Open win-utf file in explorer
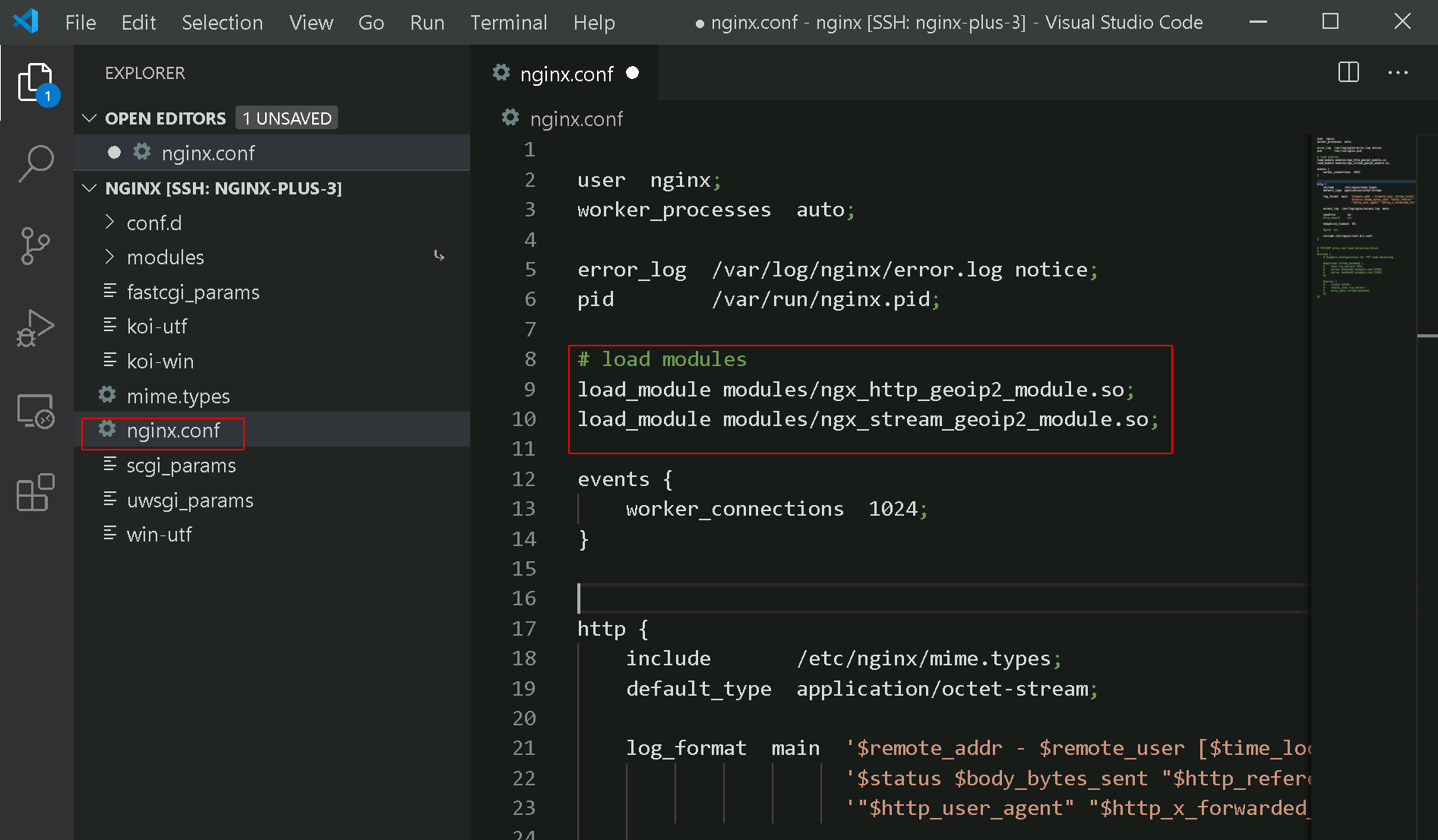 [x=272, y=534]
